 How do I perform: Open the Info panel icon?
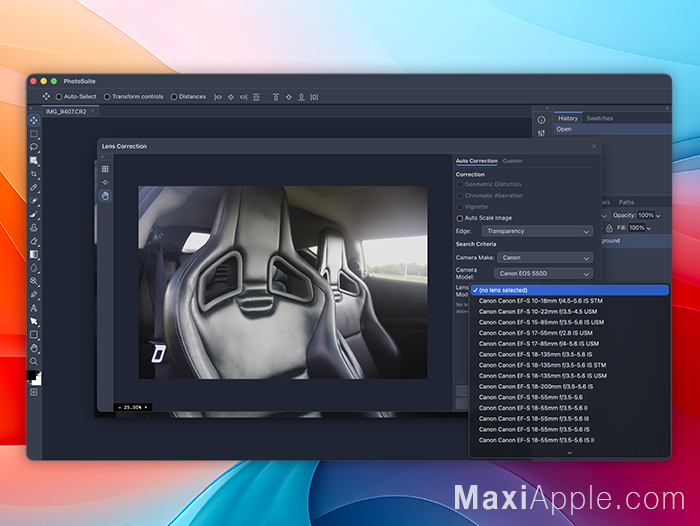click(x=541, y=120)
